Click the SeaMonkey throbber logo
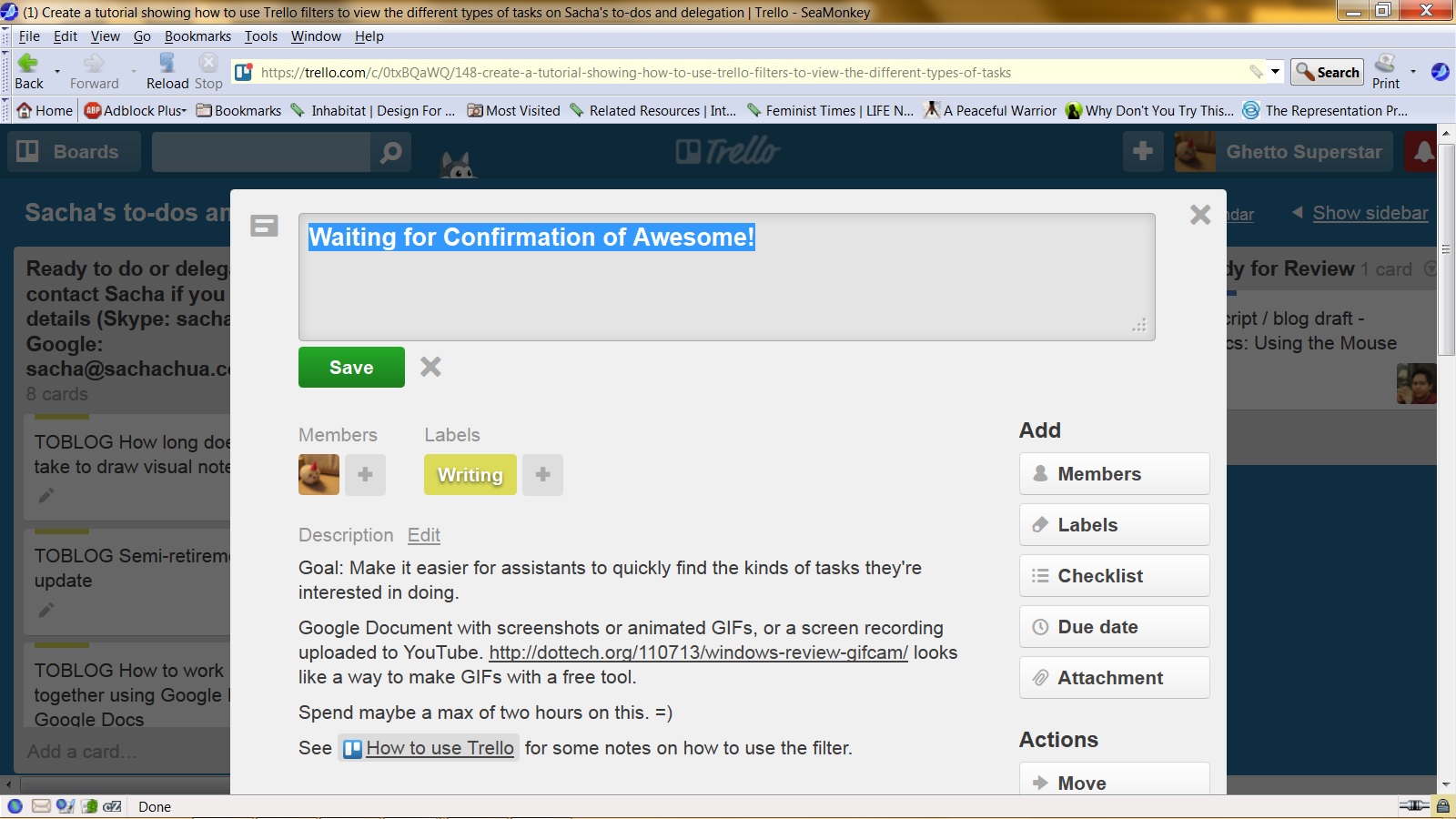The image size is (1456, 819). point(1440,71)
